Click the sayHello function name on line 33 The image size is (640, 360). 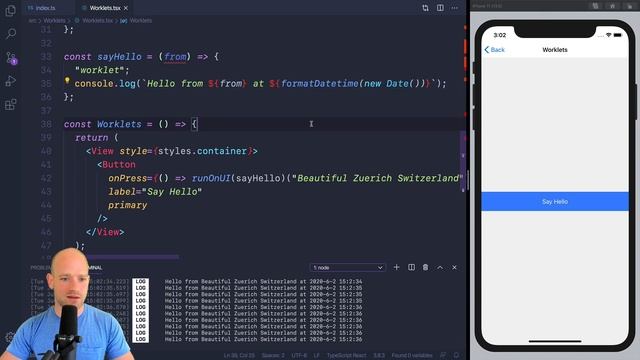pos(119,57)
